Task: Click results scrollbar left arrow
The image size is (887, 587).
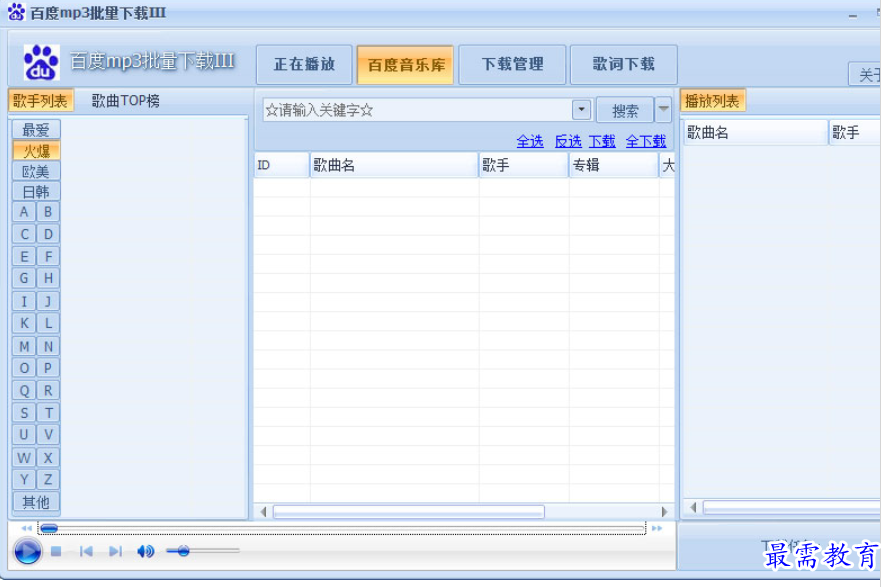Action: tap(263, 512)
